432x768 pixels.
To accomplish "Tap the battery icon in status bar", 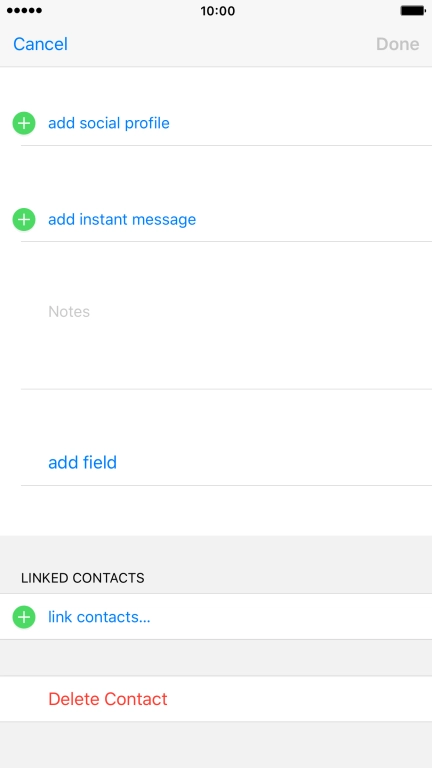I will [x=412, y=11].
